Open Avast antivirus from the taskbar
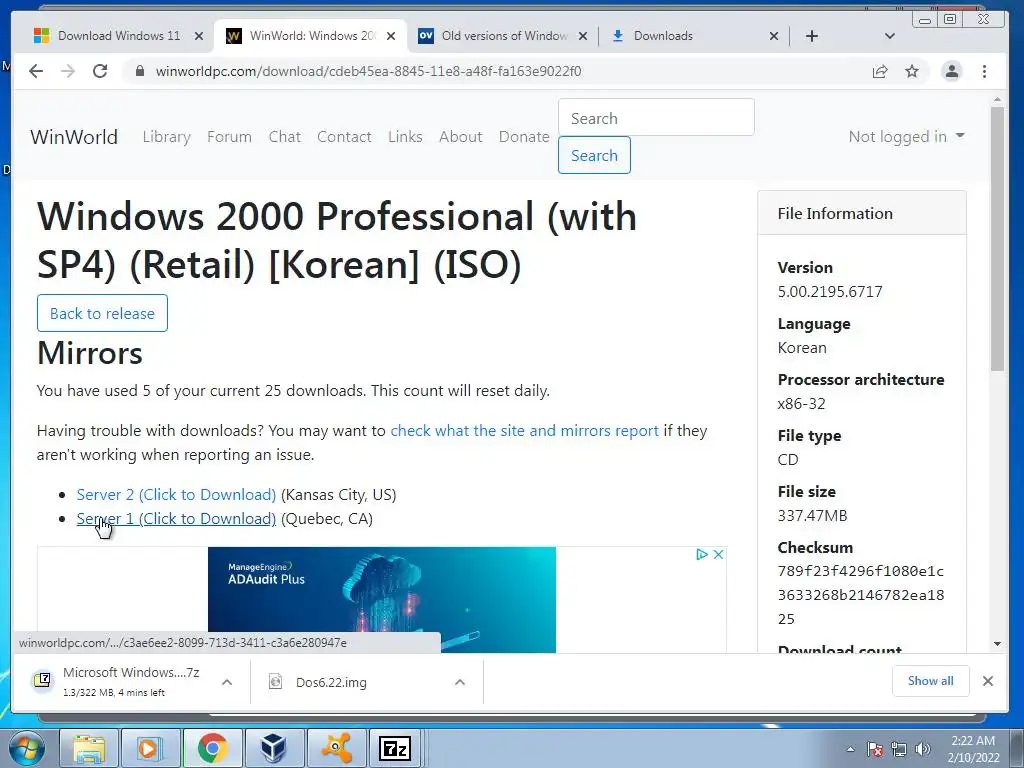The image size is (1024, 768). pyautogui.click(x=336, y=748)
